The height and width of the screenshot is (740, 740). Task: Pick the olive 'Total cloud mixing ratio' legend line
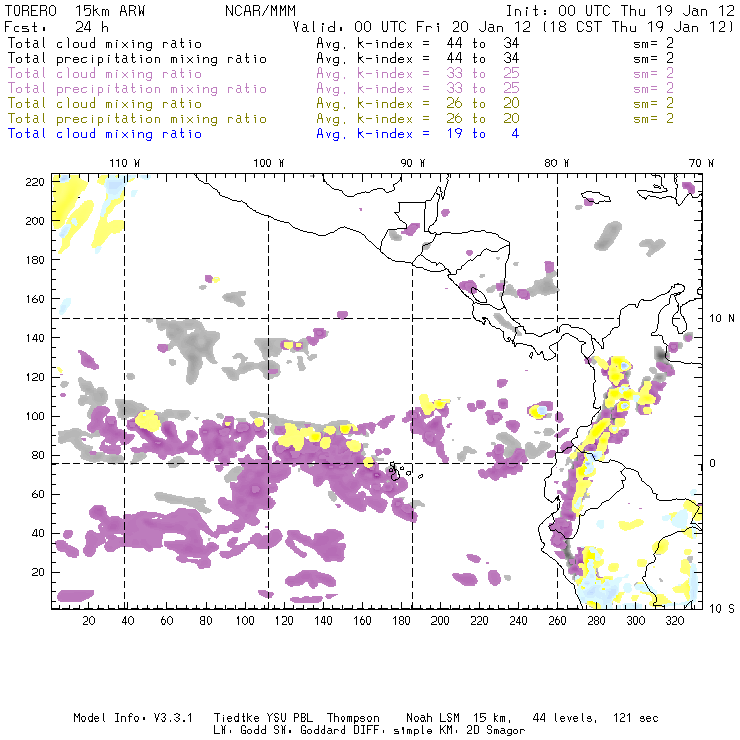pos(105,104)
